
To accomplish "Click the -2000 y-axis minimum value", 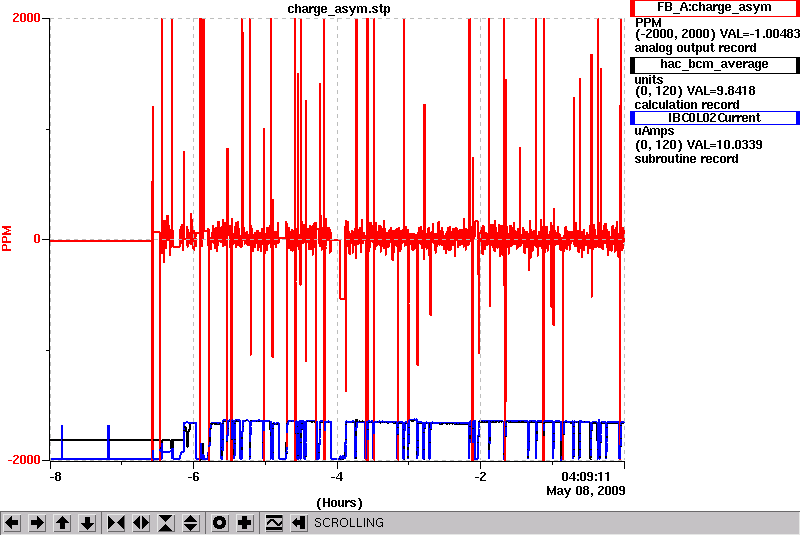I will (24, 460).
